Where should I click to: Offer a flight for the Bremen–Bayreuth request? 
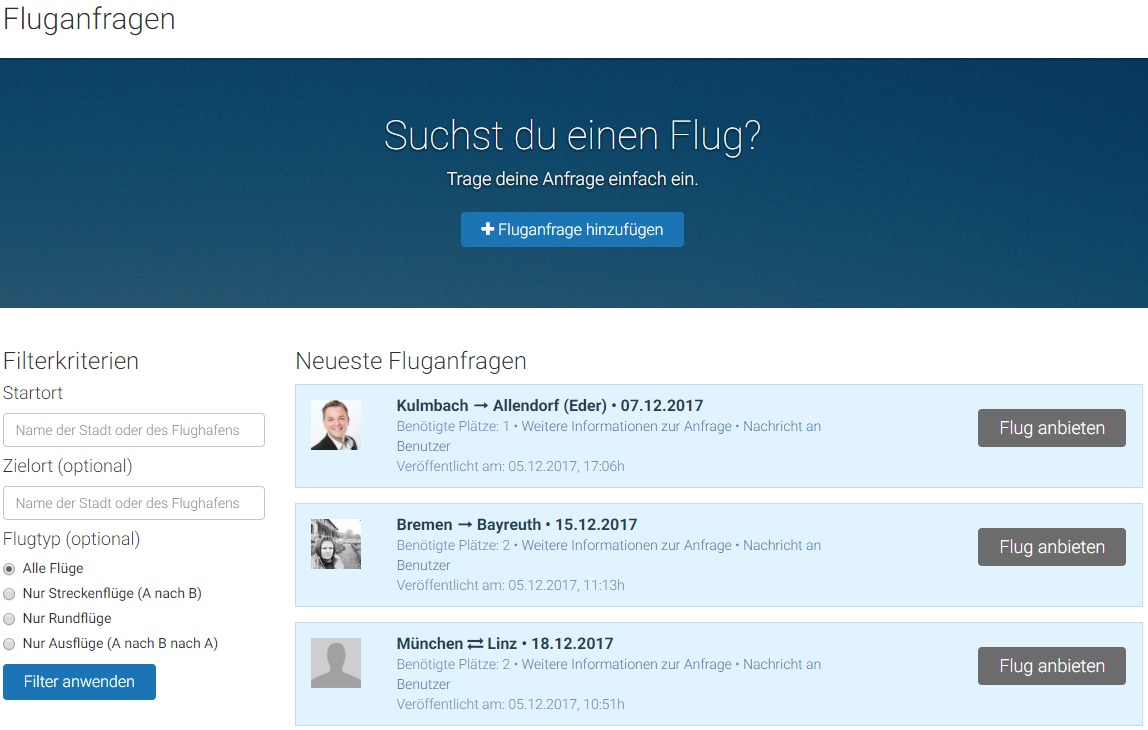[x=1051, y=546]
